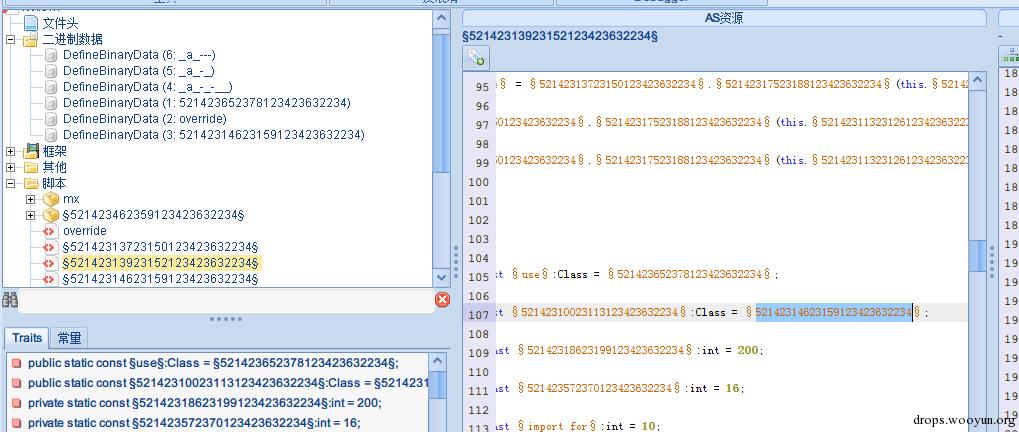Select DefineBinaryData (2: override) row
This screenshot has width=1019, height=432.
144,119
